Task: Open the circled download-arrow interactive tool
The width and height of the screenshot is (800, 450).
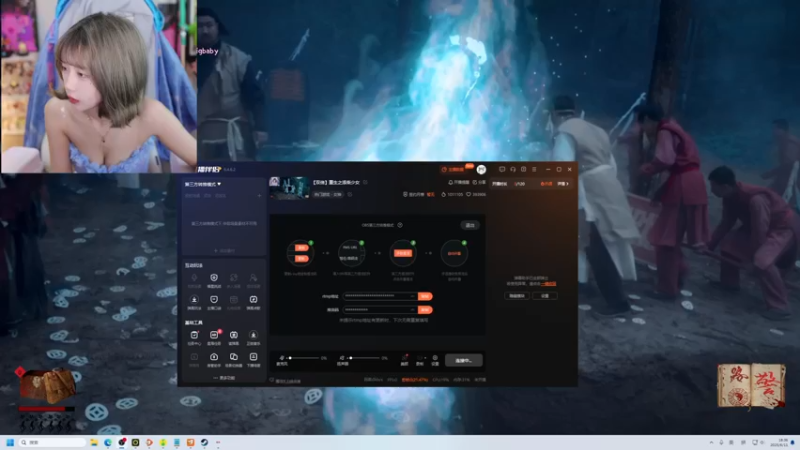Action: pyautogui.click(x=194, y=302)
